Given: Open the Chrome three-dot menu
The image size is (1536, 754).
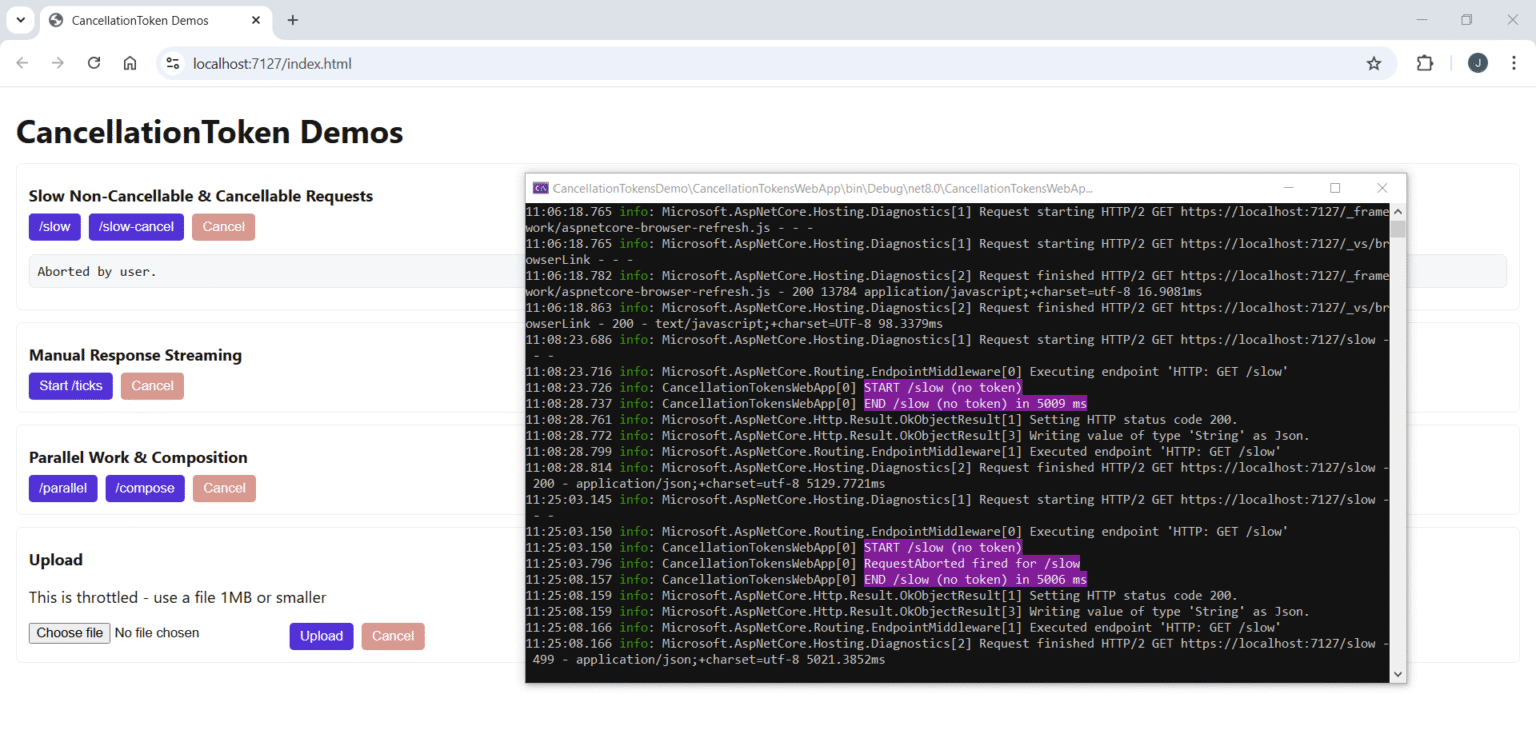Looking at the screenshot, I should tap(1515, 63).
